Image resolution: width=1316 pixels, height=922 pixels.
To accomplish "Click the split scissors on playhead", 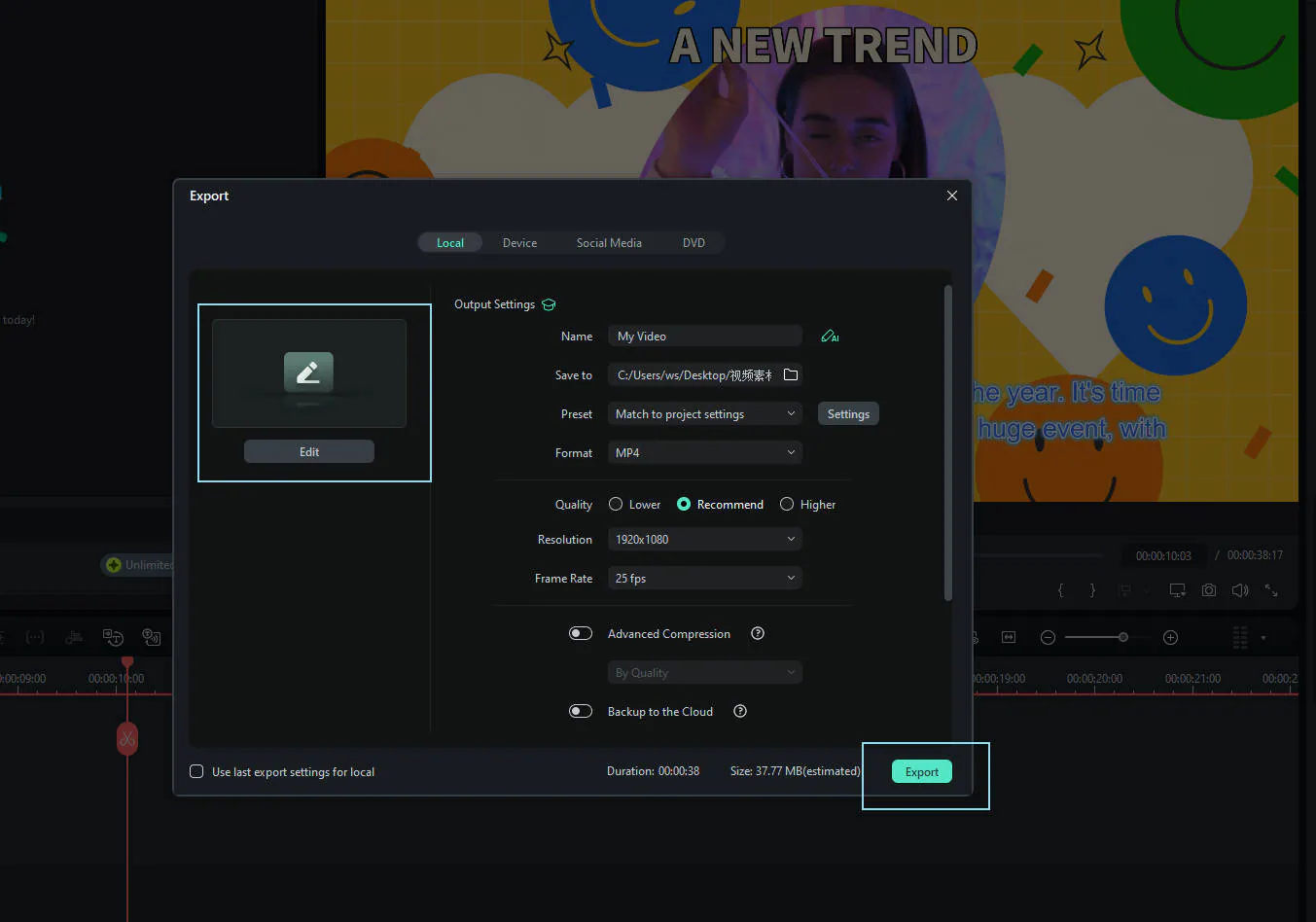I will pos(127,739).
